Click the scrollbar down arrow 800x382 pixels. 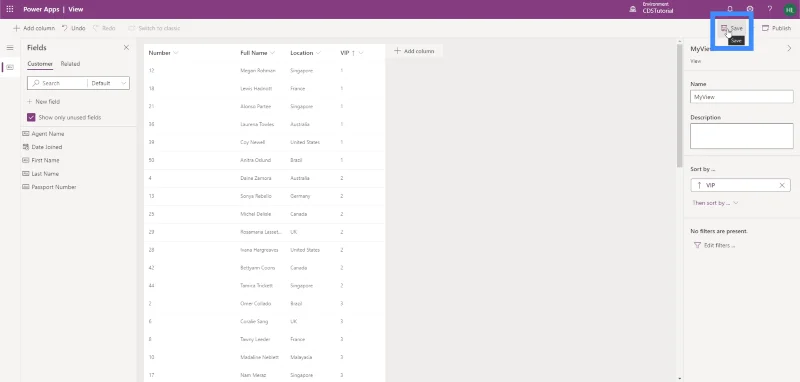679,378
